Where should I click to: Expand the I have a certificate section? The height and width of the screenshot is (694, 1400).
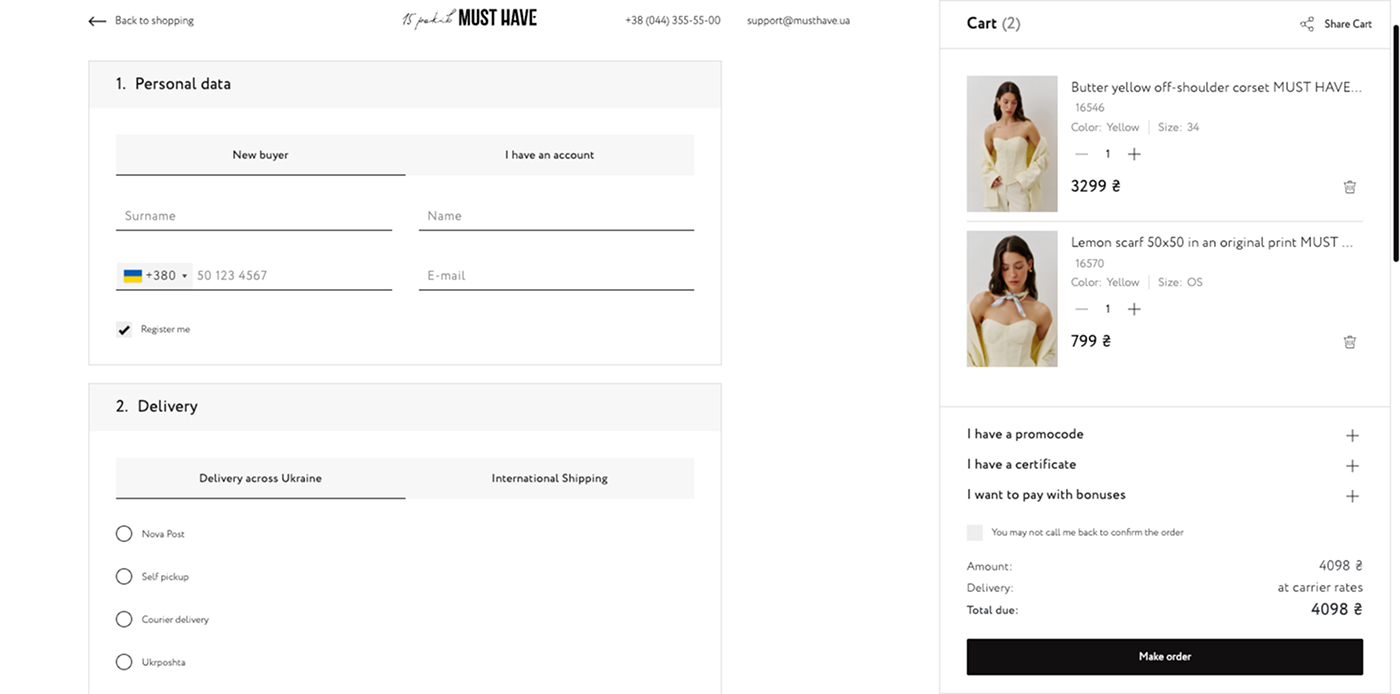[x=1352, y=465]
